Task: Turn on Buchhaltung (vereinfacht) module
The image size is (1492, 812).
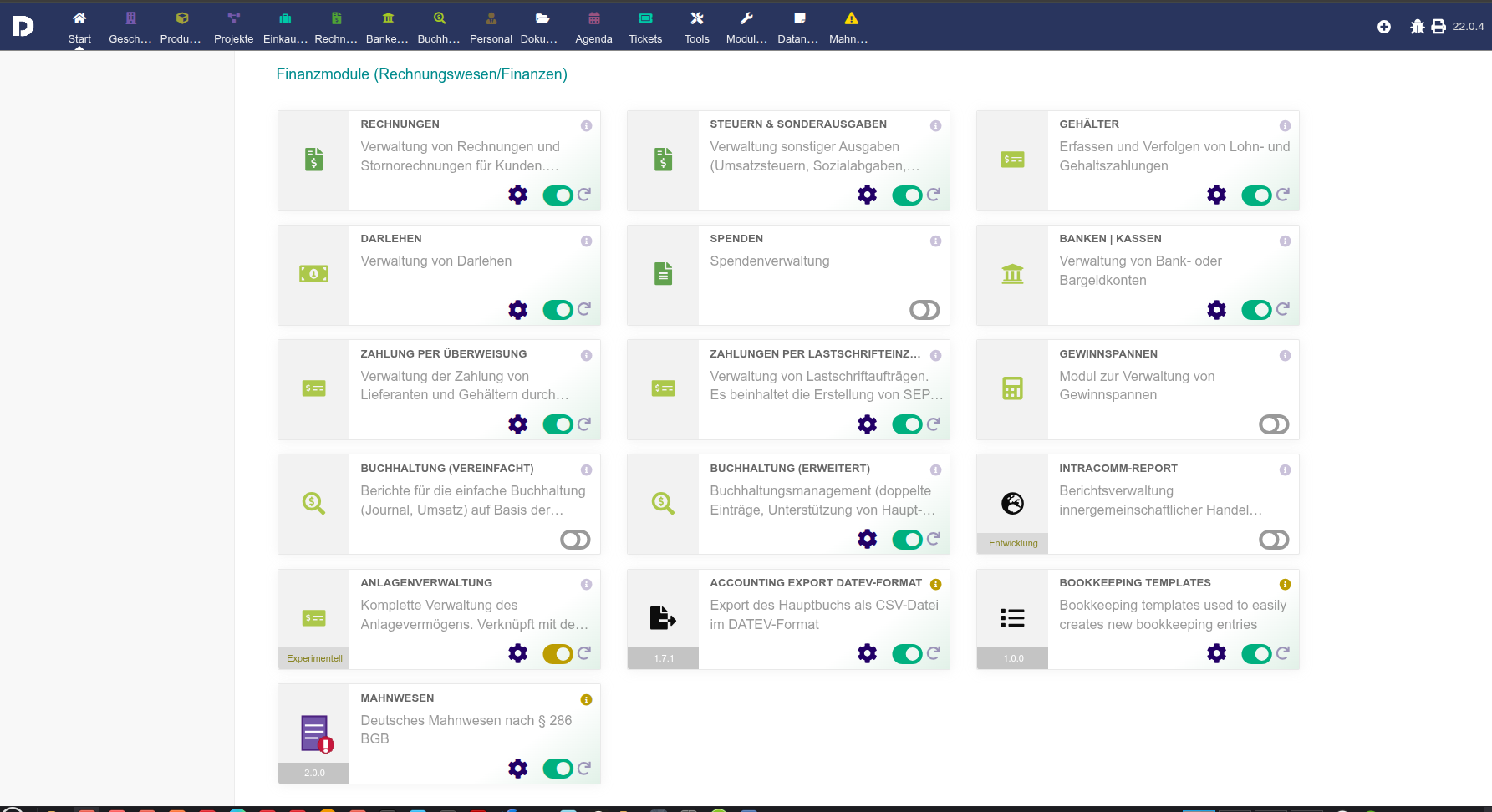Action: [x=575, y=540]
